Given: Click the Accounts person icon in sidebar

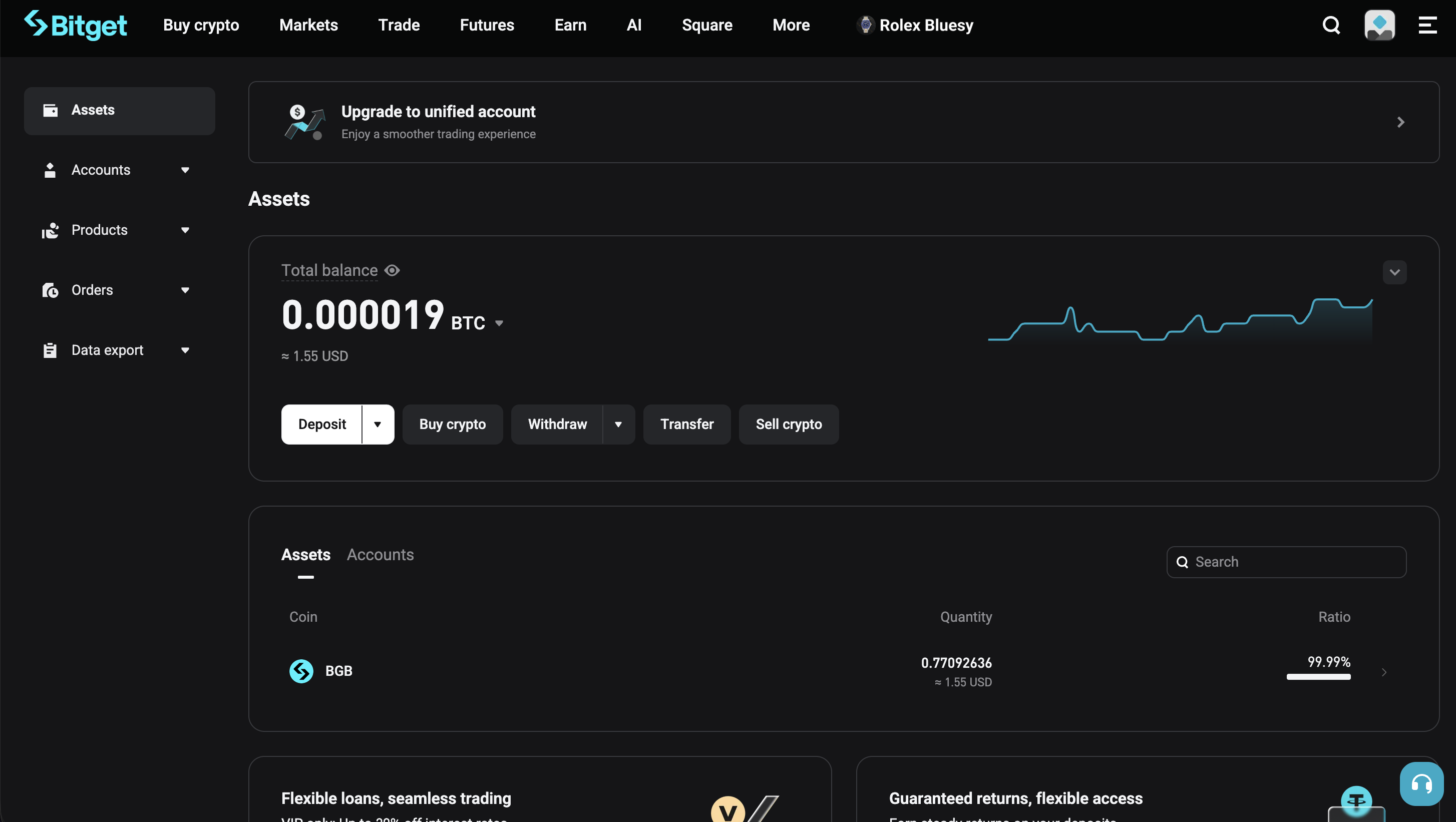Looking at the screenshot, I should [x=50, y=170].
